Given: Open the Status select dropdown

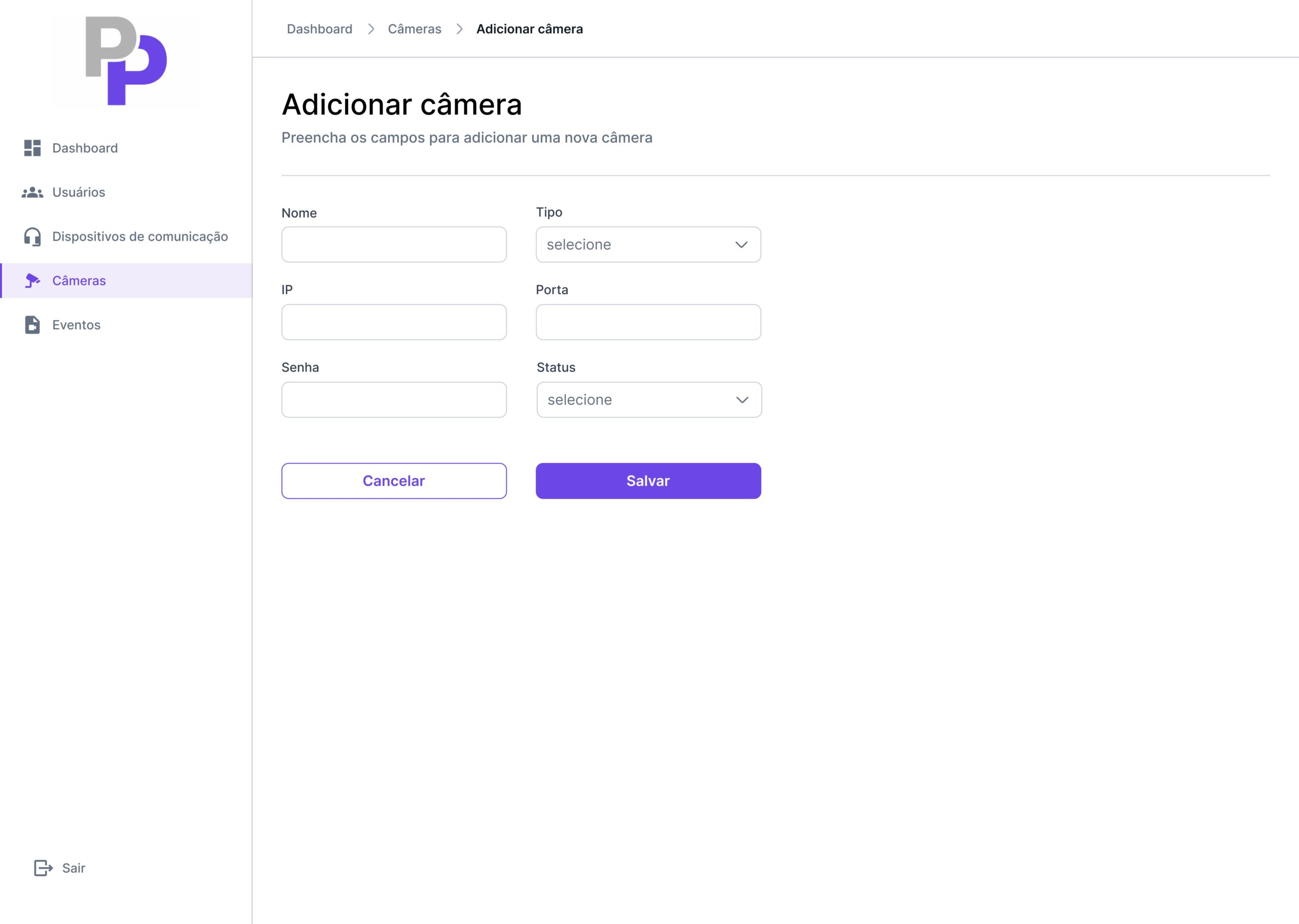Looking at the screenshot, I should click(x=648, y=400).
